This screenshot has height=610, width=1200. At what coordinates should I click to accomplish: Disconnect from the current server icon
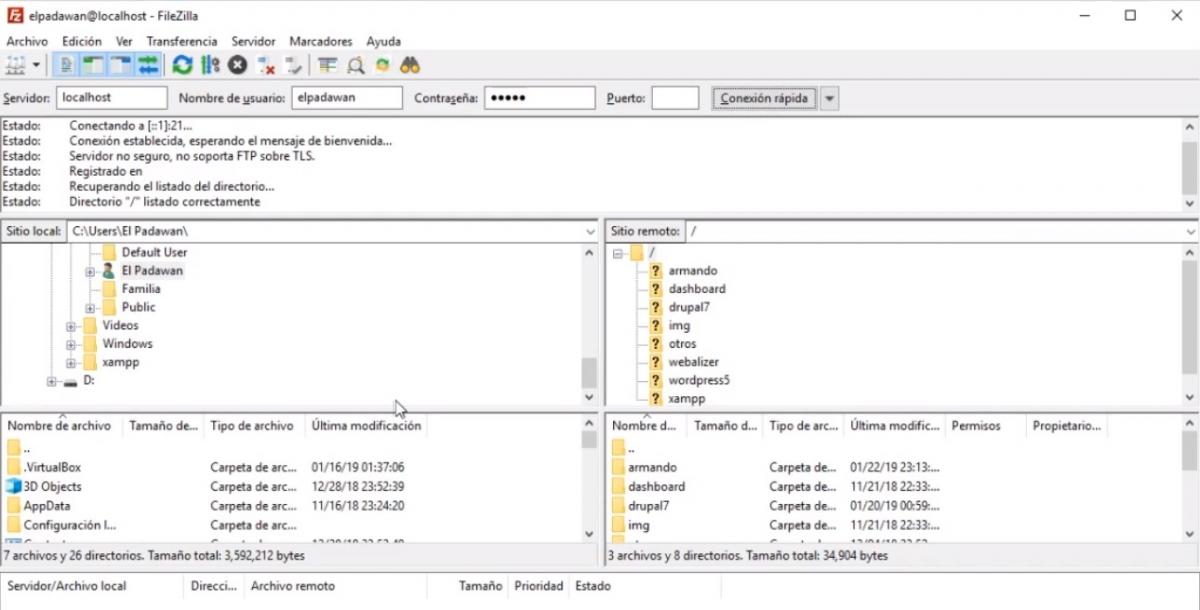pos(266,66)
